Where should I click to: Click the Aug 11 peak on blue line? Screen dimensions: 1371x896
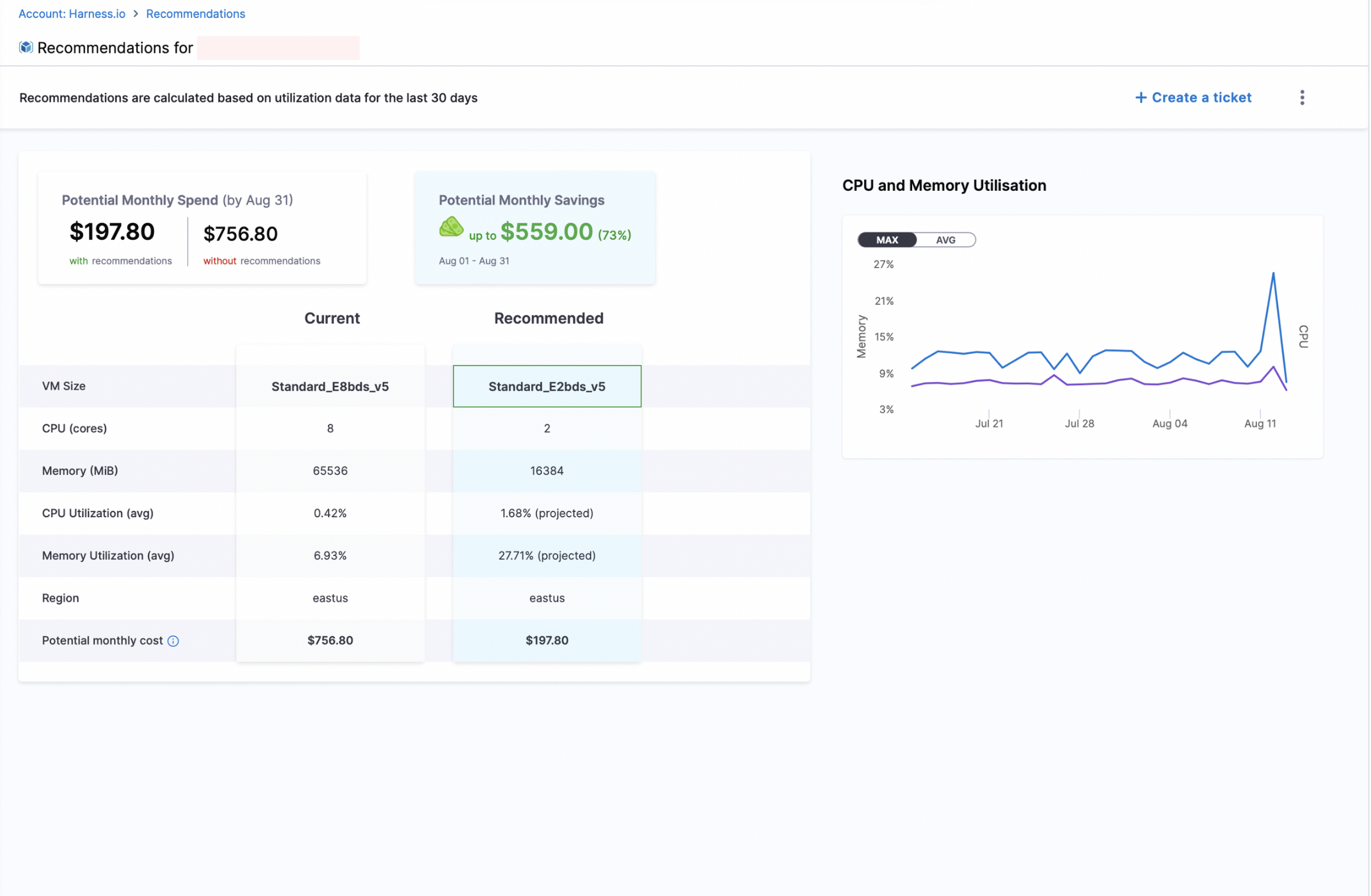pos(1272,274)
